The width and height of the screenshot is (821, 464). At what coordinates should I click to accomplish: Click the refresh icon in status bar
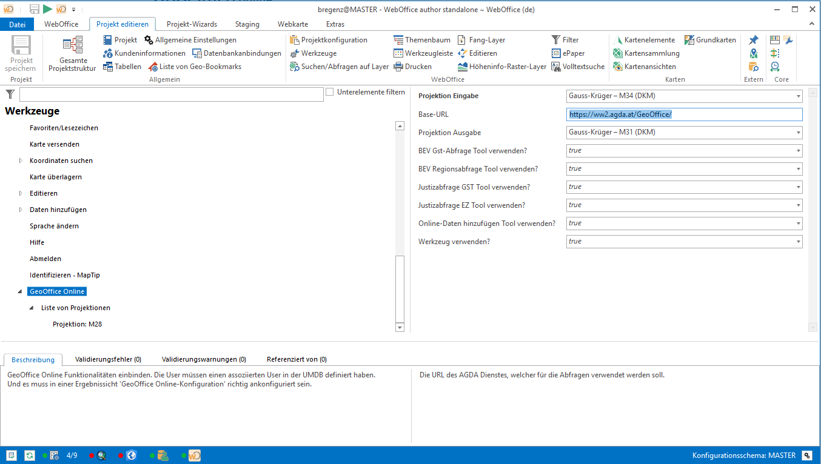[30, 456]
